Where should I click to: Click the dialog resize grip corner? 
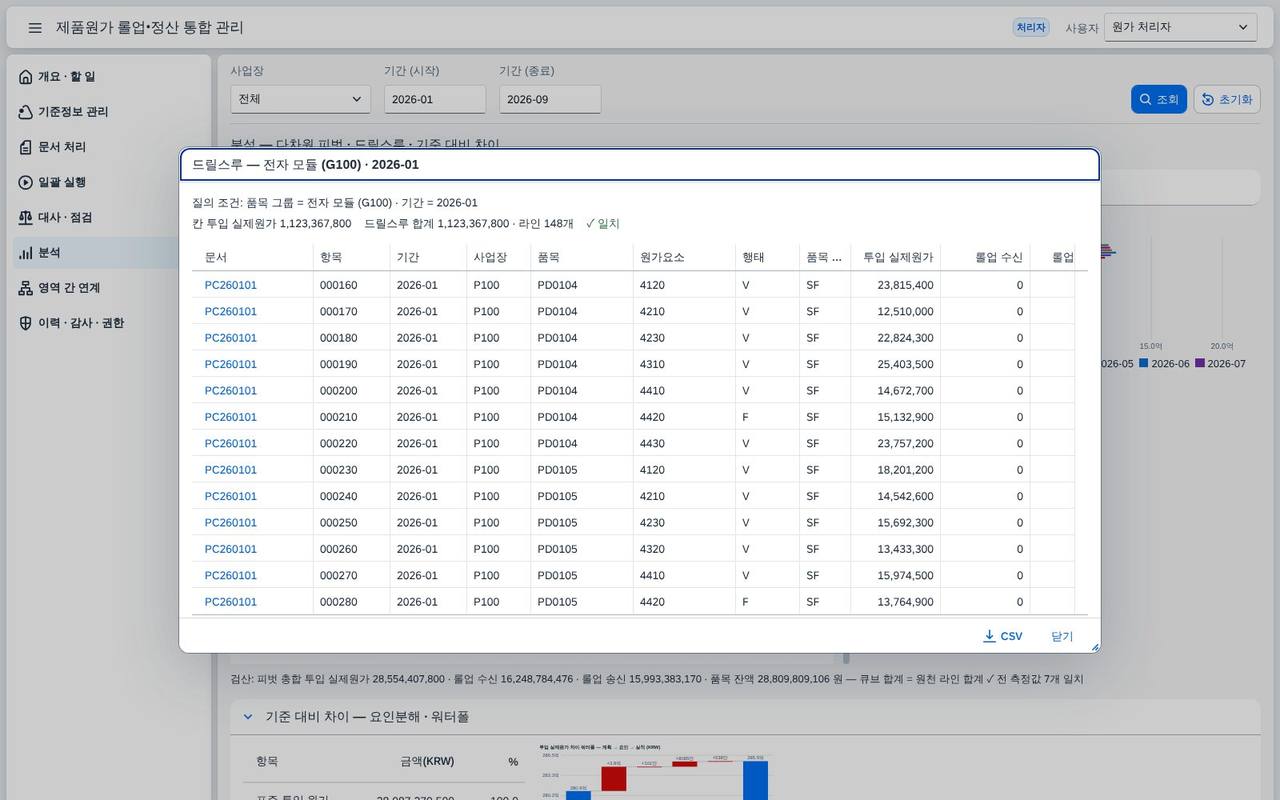1094,647
